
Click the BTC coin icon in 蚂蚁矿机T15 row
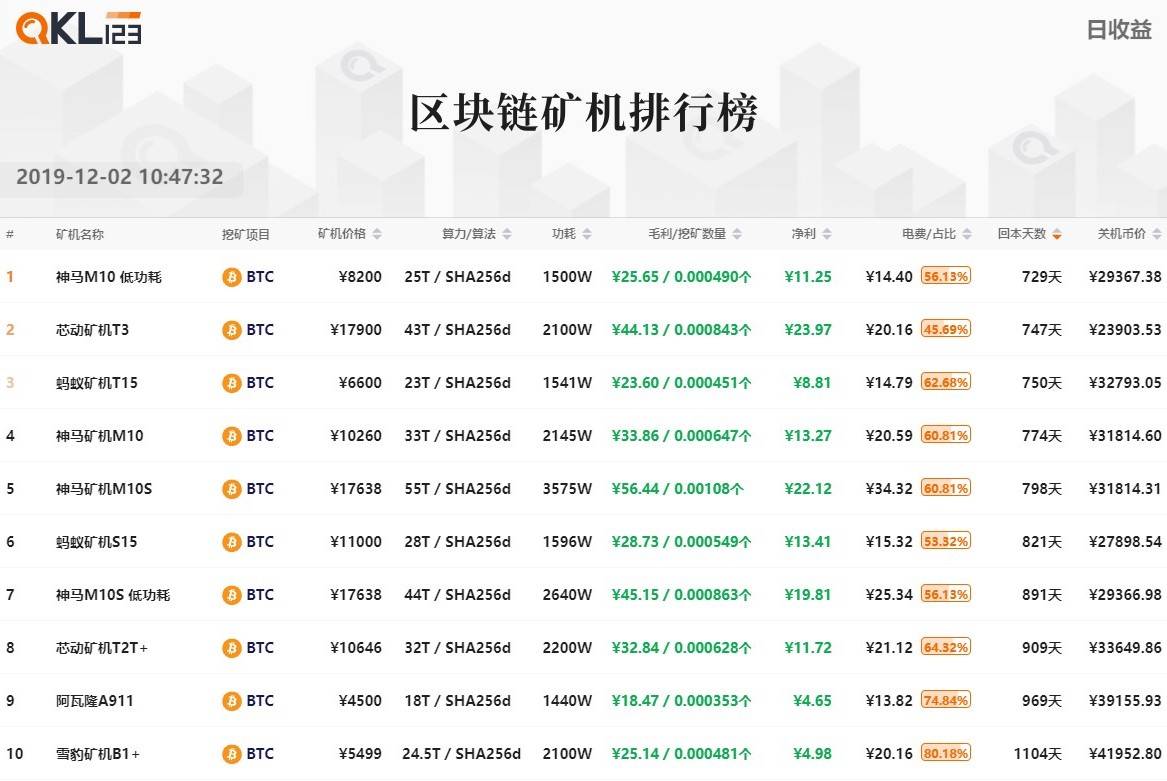pyautogui.click(x=231, y=383)
